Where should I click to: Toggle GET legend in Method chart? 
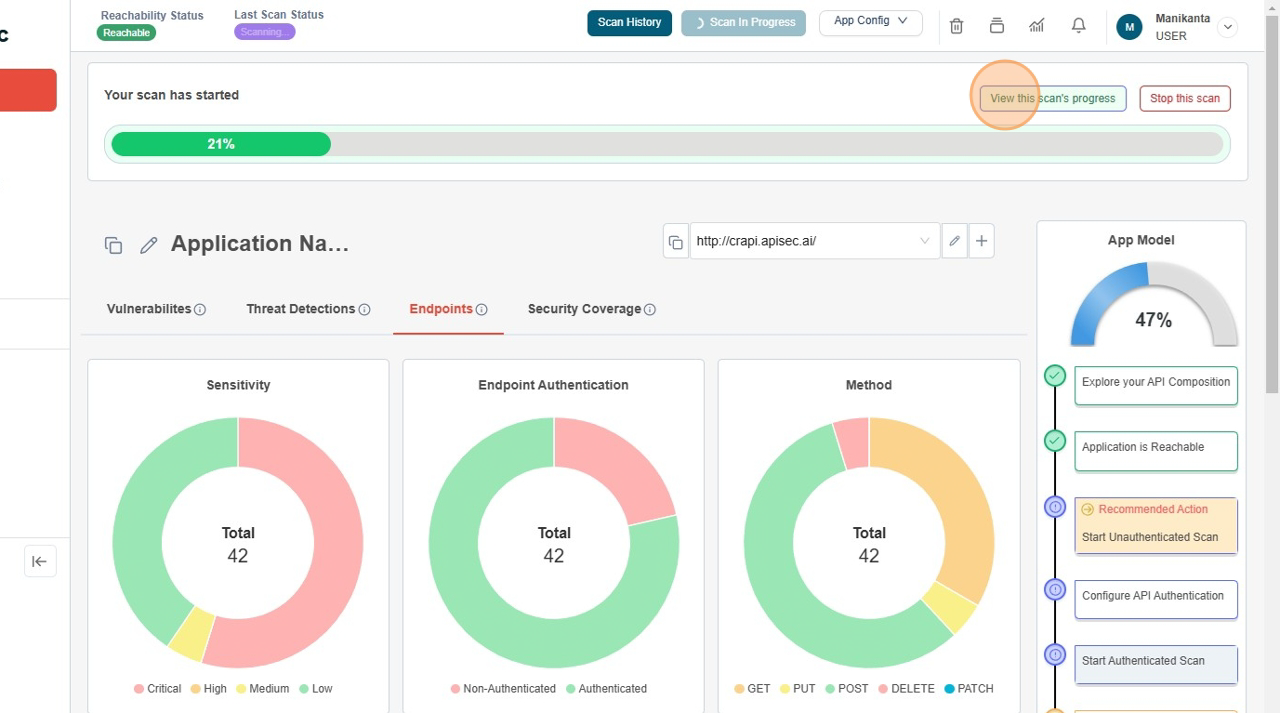click(752, 689)
